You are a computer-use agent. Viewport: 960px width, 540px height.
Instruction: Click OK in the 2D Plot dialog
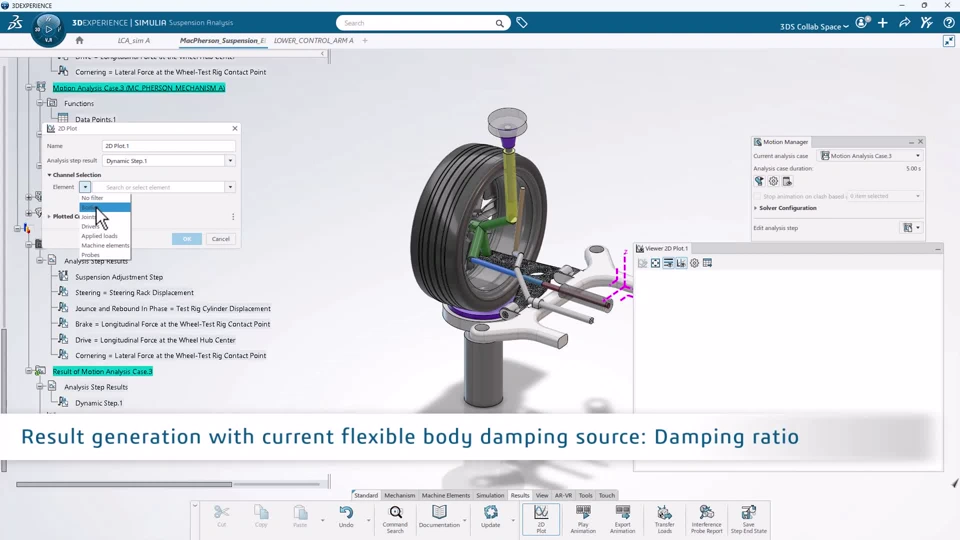click(187, 239)
